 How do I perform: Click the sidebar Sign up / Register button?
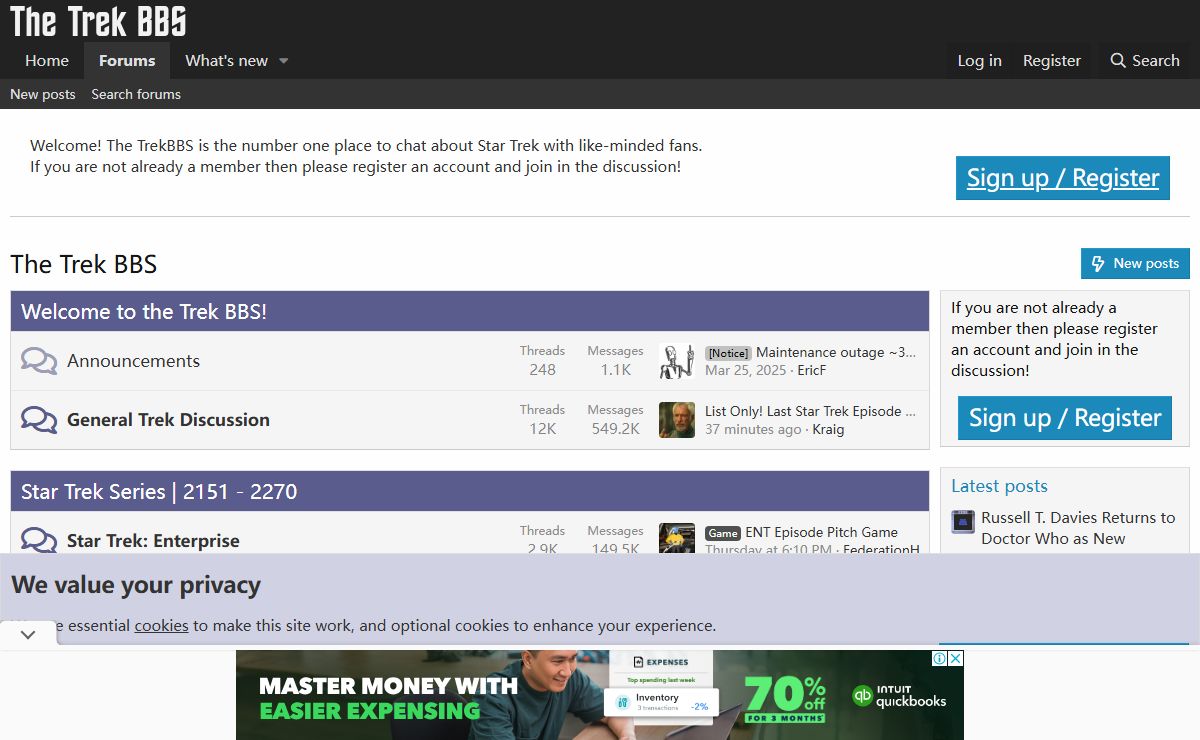point(1065,418)
